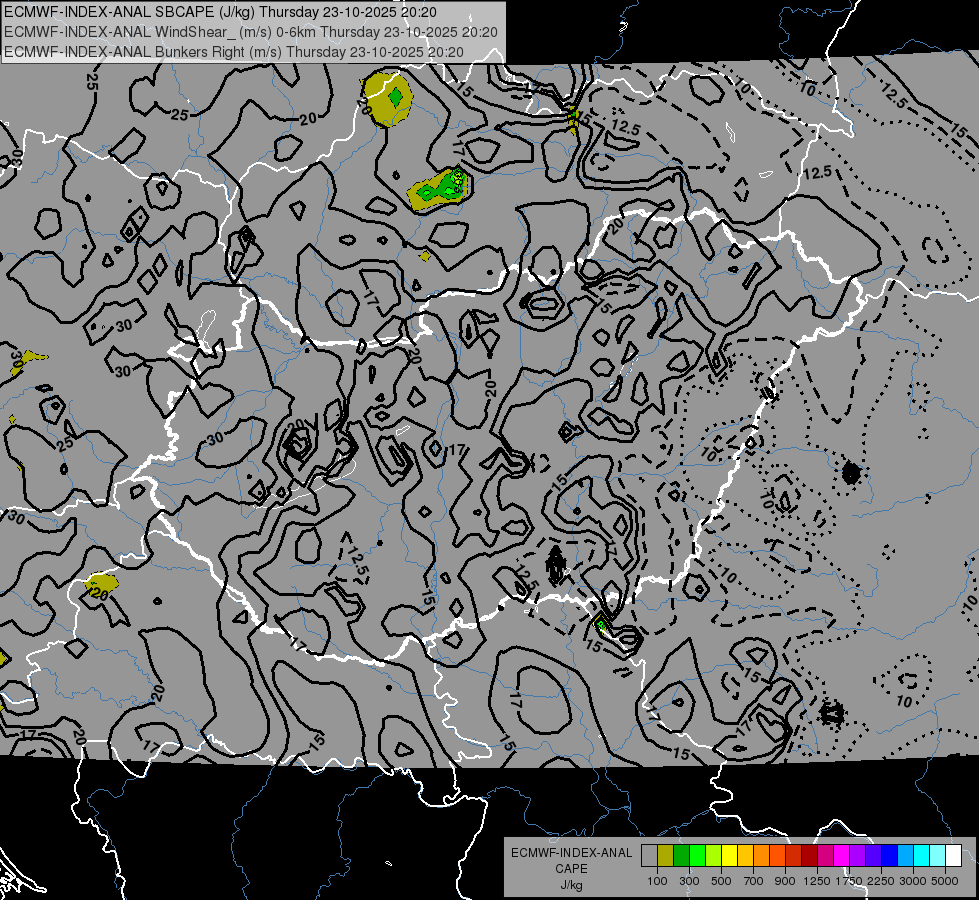Click the Bunkers Right header line
Image resolution: width=979 pixels, height=900 pixels.
tap(234, 52)
